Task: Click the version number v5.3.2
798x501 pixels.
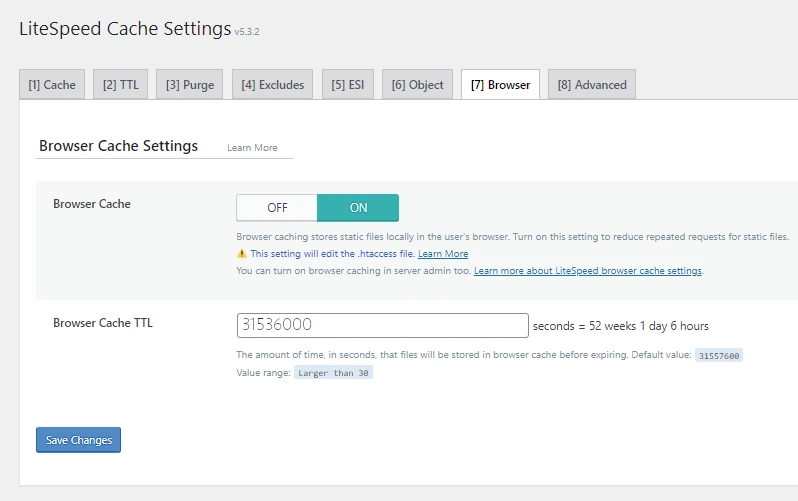Action: (247, 32)
